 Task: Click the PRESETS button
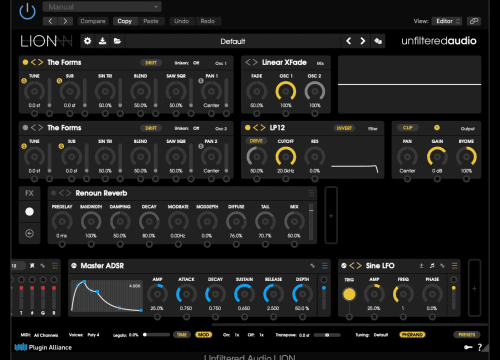[x=467, y=335]
